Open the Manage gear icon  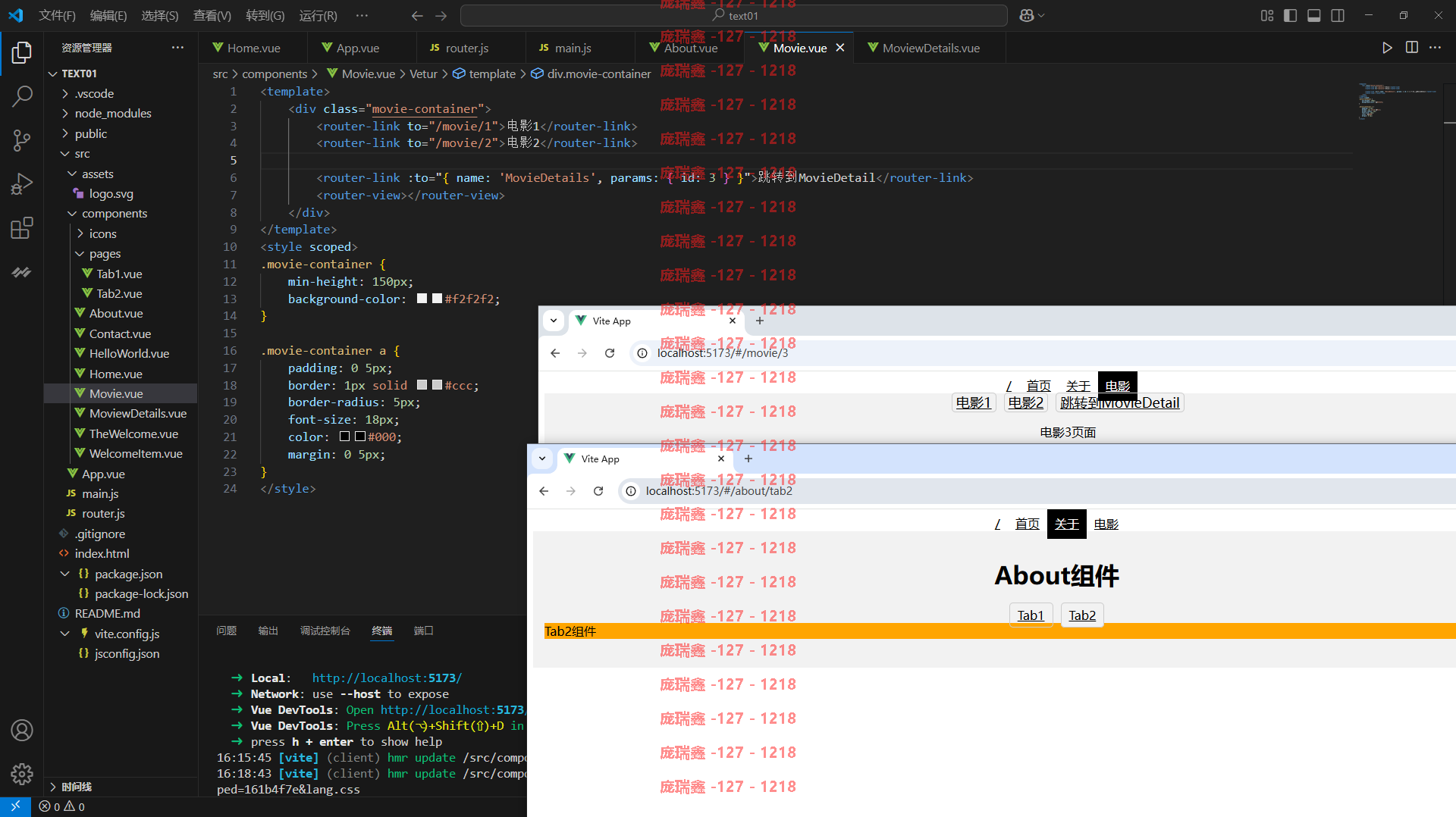pos(22,774)
